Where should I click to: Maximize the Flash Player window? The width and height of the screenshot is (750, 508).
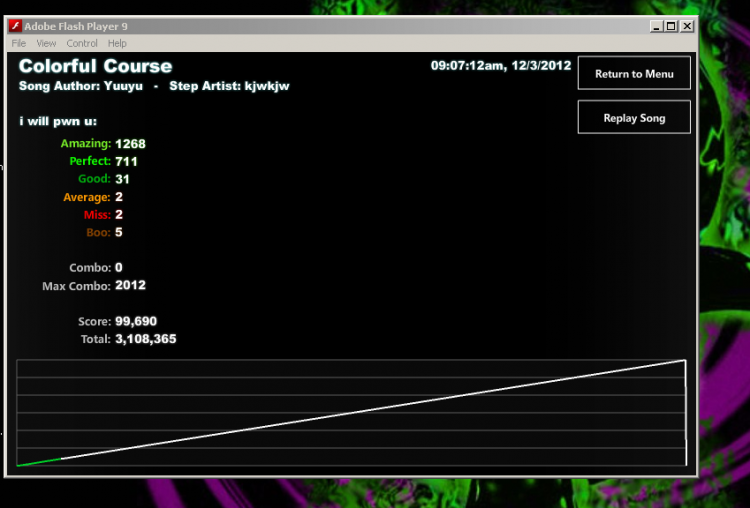click(671, 26)
